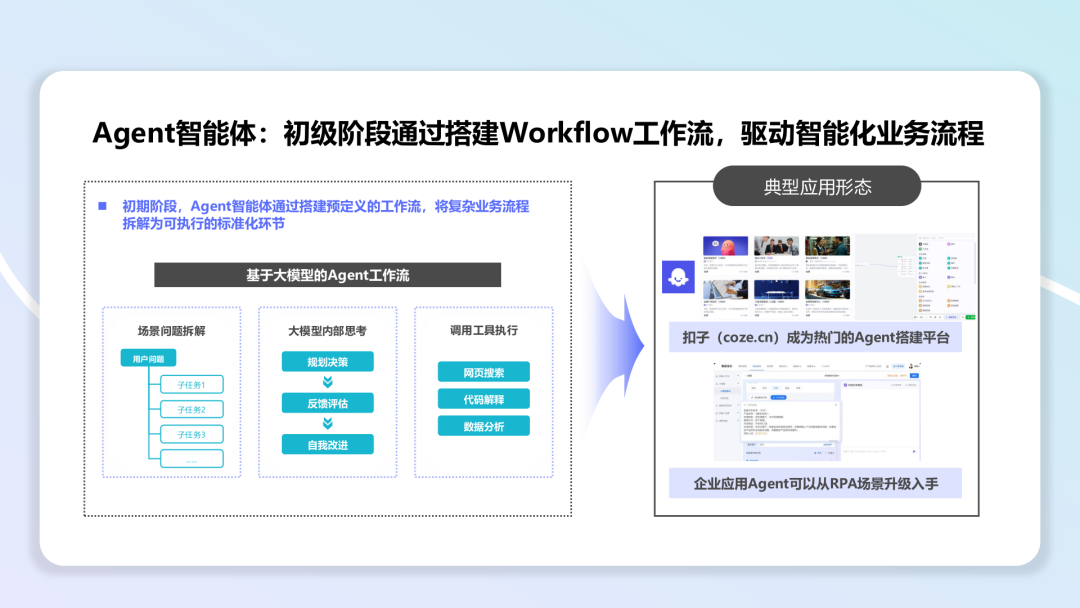Click the blue bullet text 初期阶段
Screen dimensions: 1080x608
pyautogui.click(x=326, y=215)
